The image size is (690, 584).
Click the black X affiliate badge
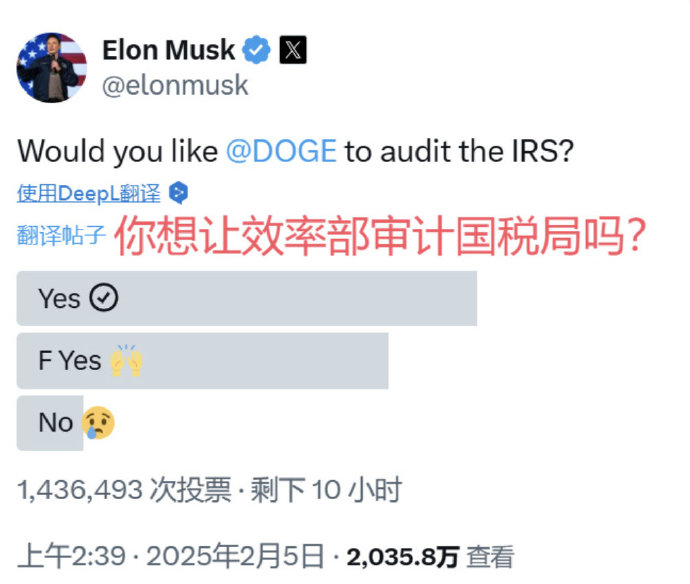[x=293, y=50]
